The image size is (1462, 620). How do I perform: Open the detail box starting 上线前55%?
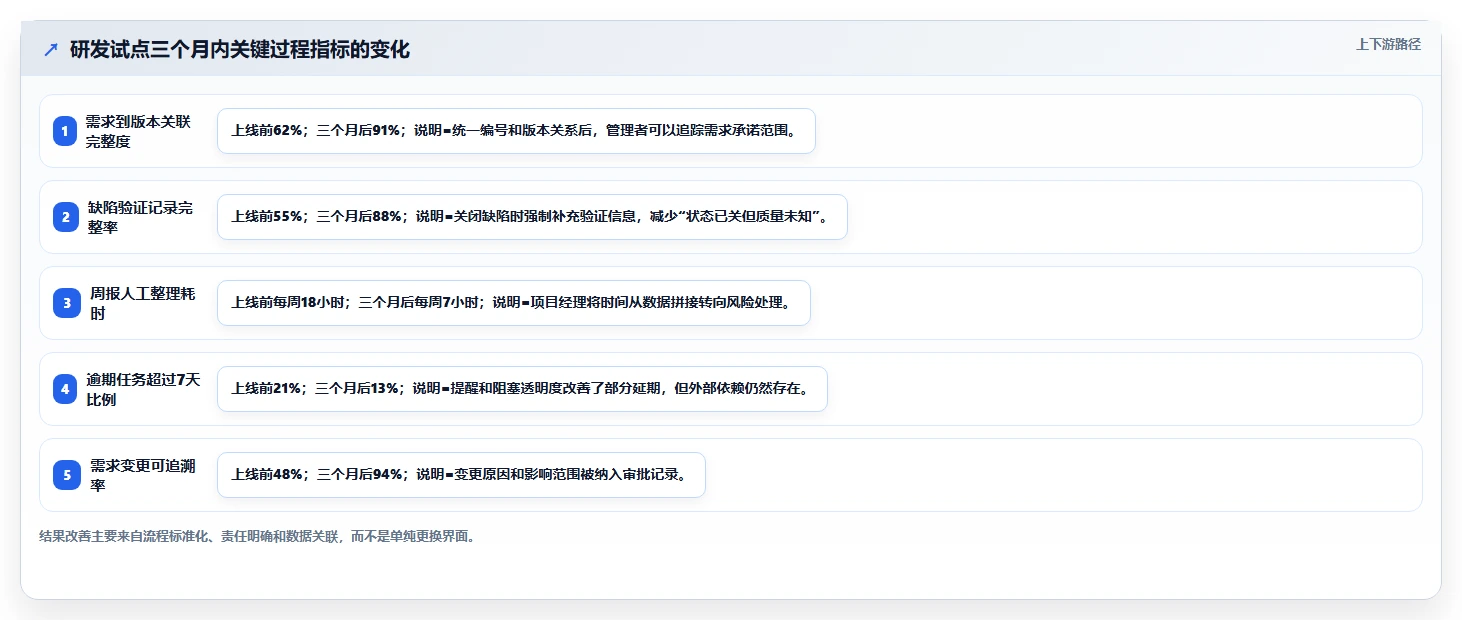[x=532, y=217]
